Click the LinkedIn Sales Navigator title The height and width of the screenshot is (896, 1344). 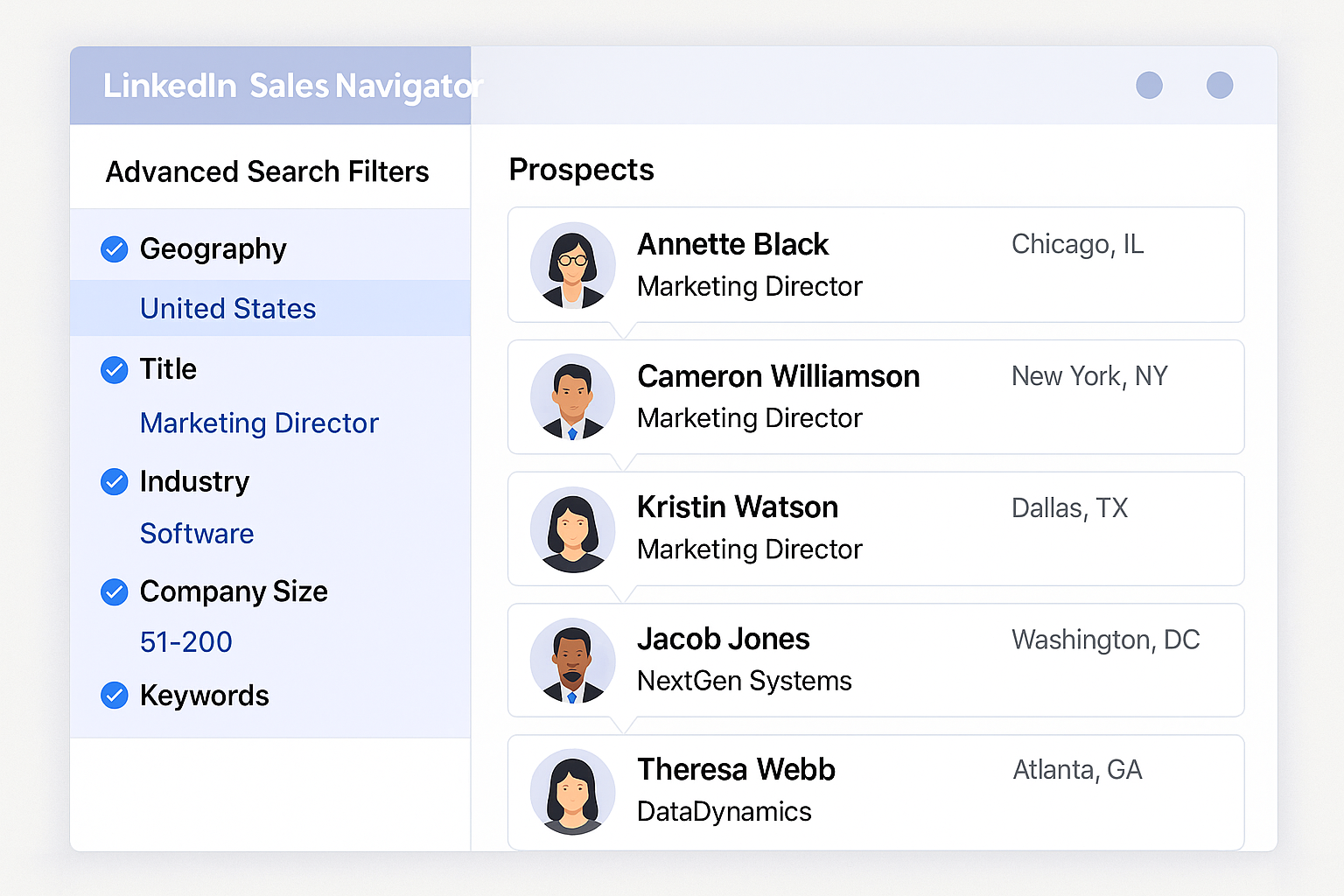pyautogui.click(x=292, y=86)
